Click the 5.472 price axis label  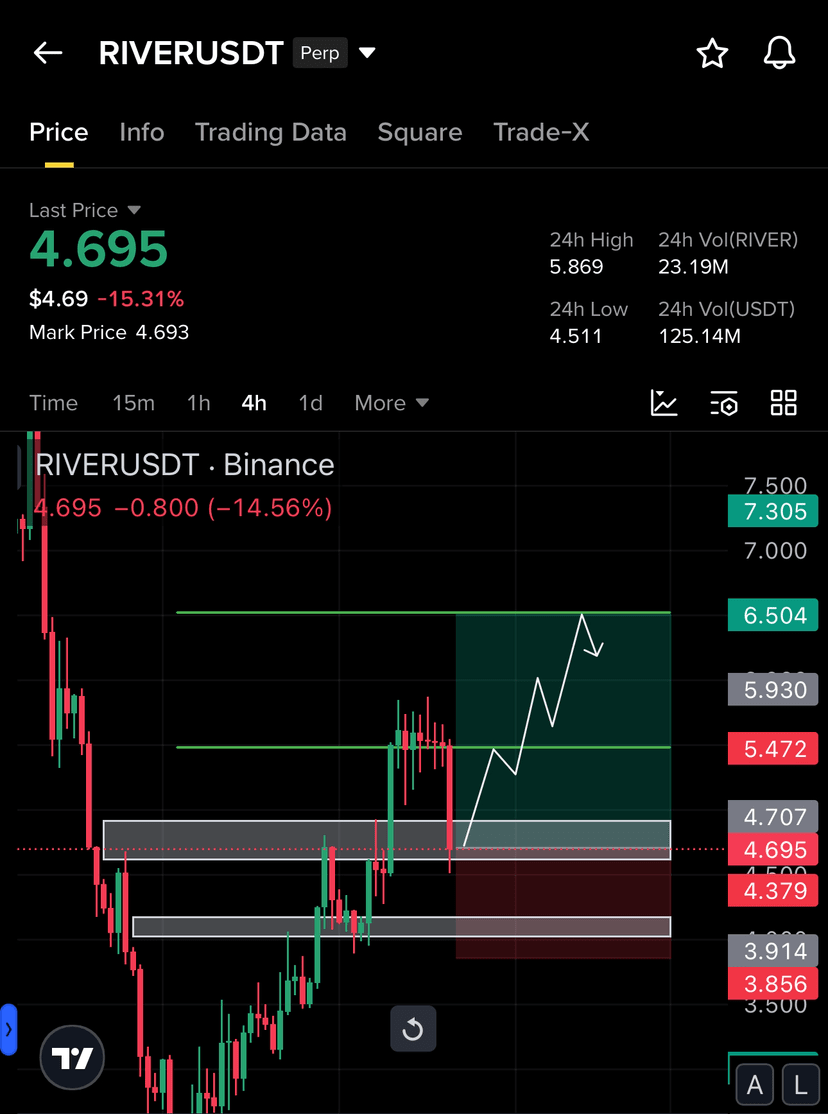[x=775, y=749]
